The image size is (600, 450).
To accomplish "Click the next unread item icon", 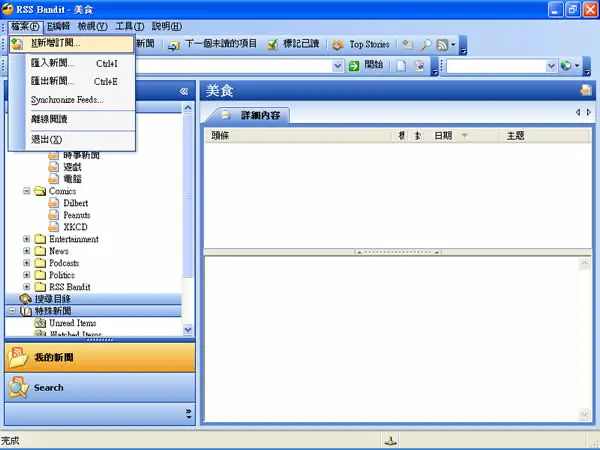I will click(x=174, y=45).
